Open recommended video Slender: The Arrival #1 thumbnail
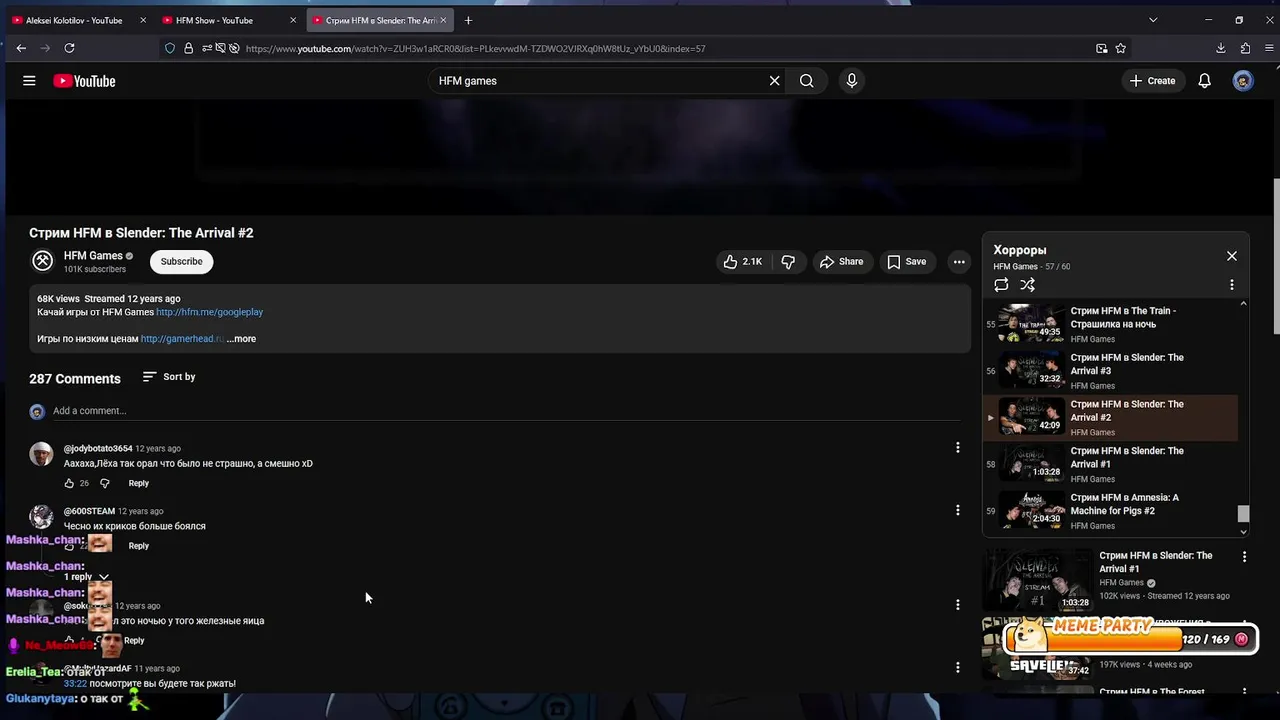This screenshot has height=720, width=1280. click(x=1037, y=579)
